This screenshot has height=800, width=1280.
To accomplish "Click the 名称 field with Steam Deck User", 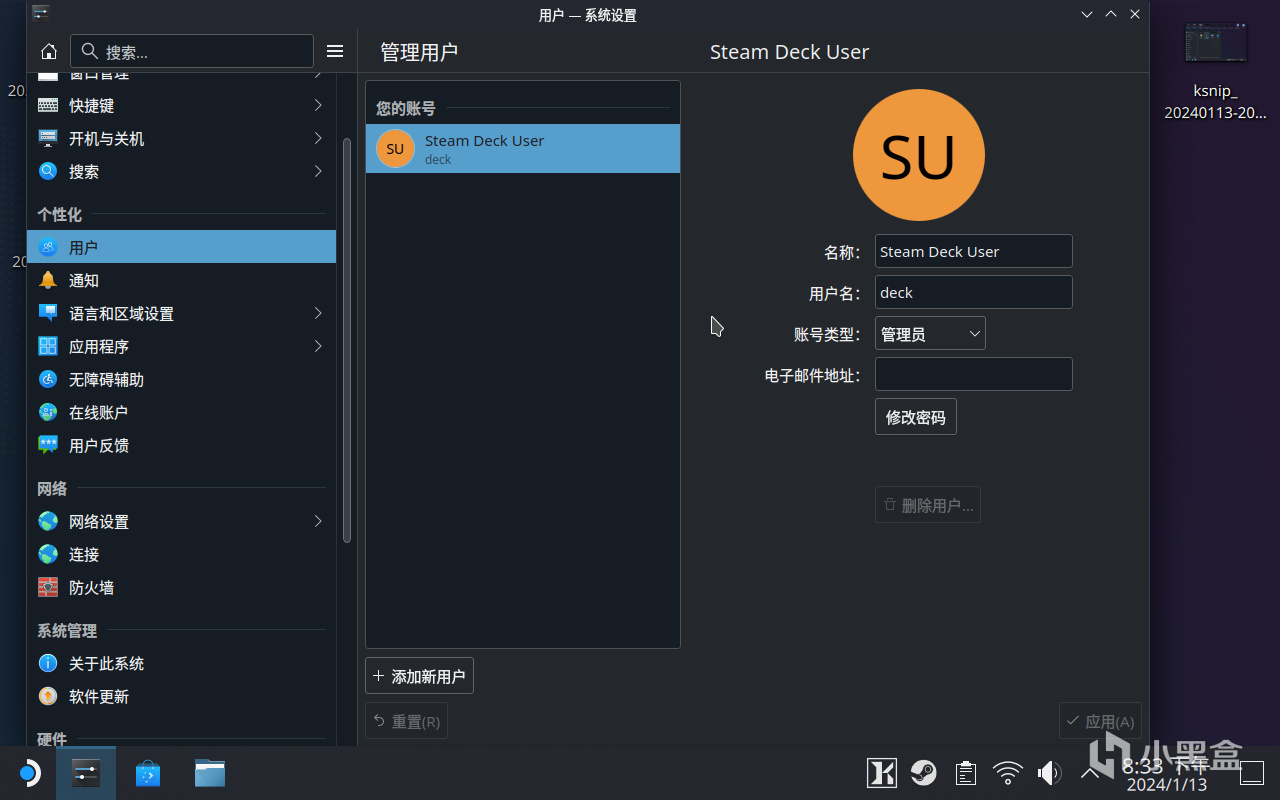I will 974,251.
